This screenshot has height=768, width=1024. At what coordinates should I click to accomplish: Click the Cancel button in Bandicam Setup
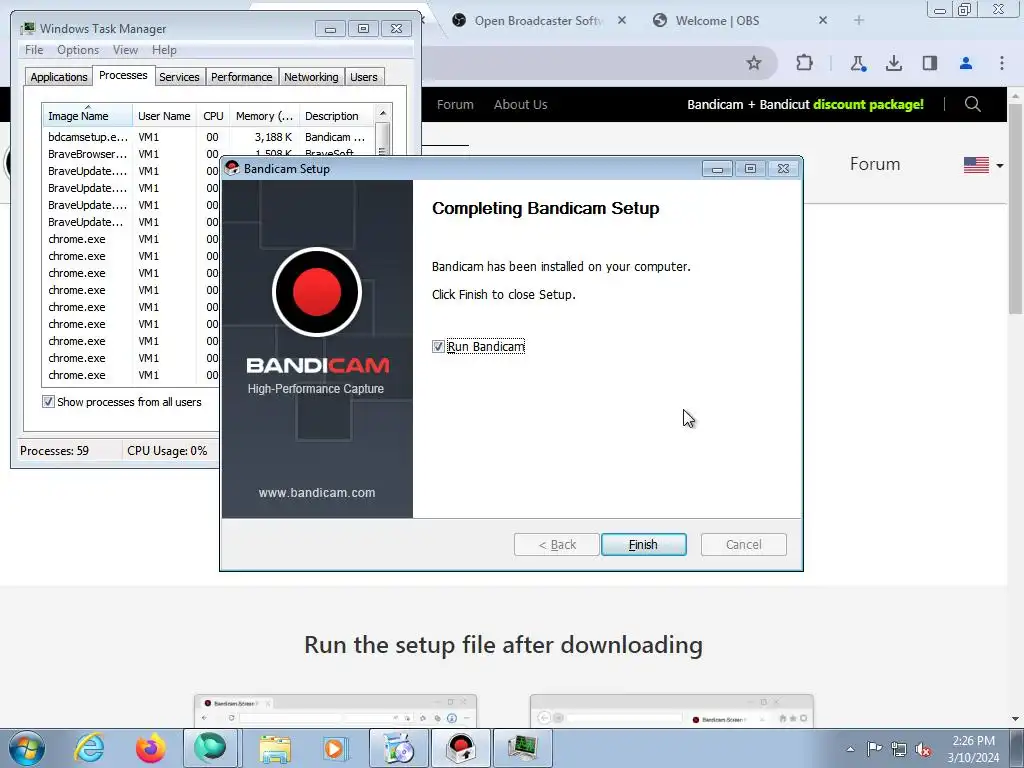(x=743, y=544)
